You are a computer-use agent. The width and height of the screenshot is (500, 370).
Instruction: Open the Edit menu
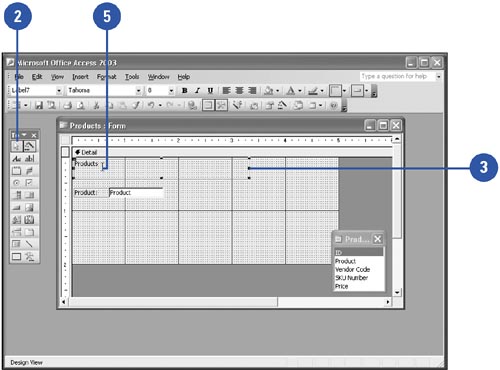(37, 77)
